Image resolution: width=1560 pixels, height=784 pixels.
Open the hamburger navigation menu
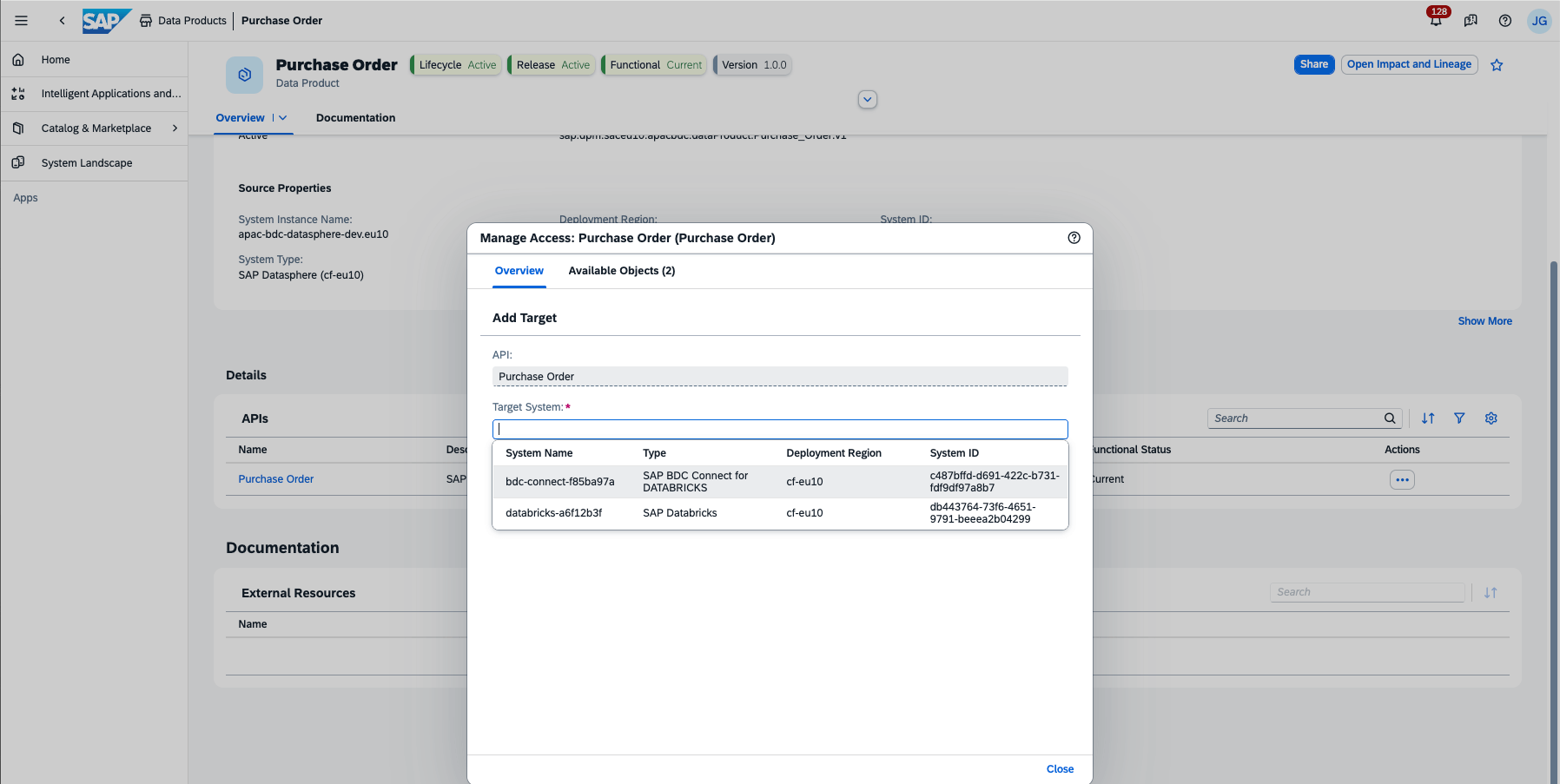22,21
